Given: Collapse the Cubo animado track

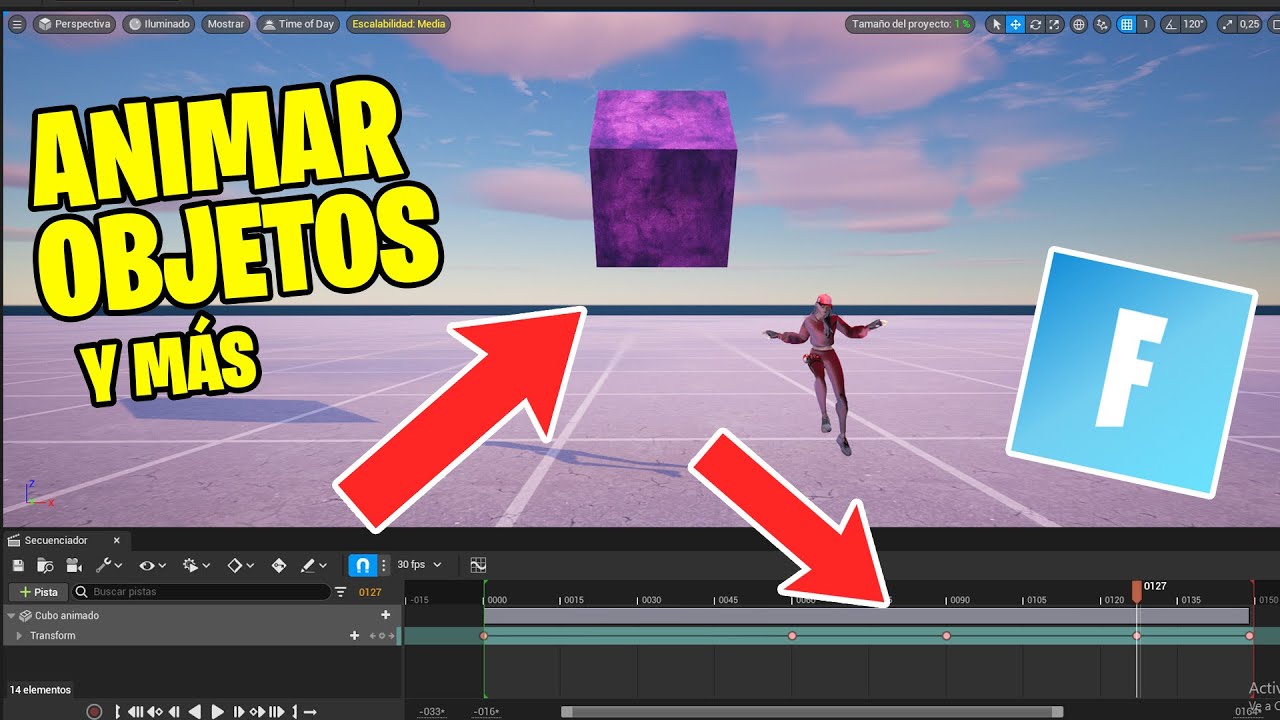Looking at the screenshot, I should pyautogui.click(x=11, y=616).
